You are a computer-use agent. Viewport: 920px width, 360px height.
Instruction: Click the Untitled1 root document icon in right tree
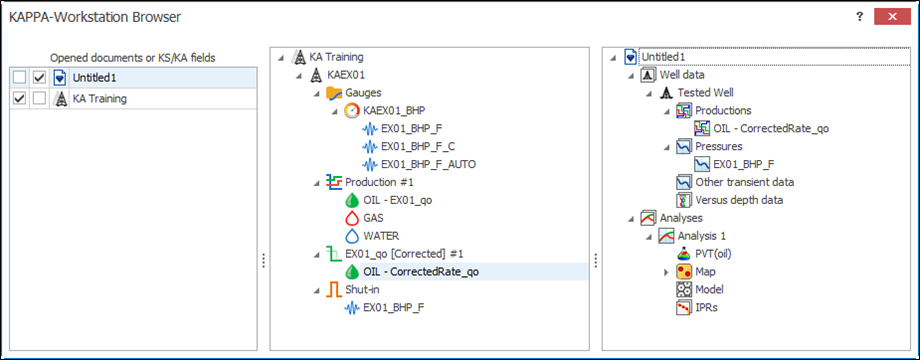(x=631, y=57)
